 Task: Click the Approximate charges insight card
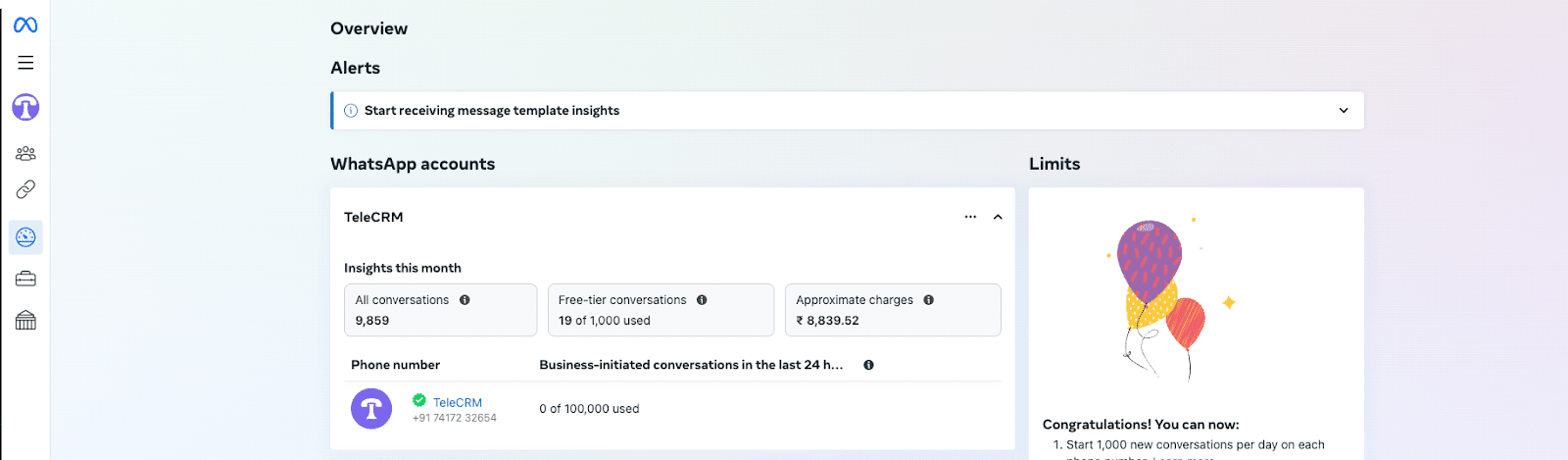point(893,310)
